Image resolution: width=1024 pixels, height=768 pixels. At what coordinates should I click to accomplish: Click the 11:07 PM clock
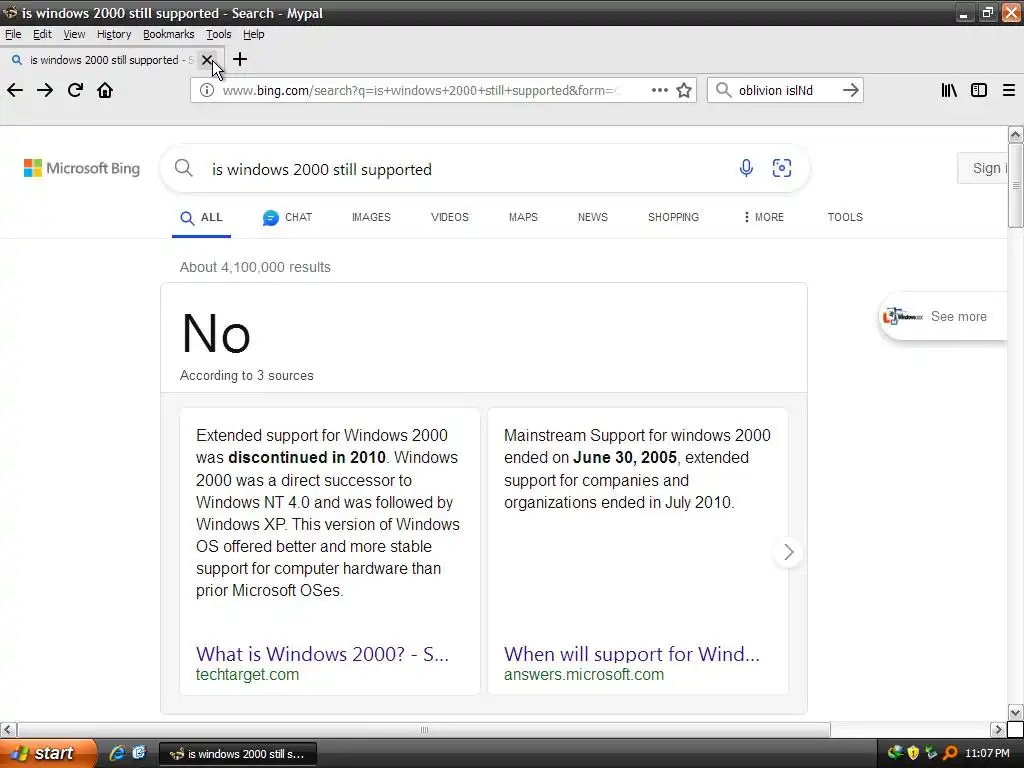[987, 753]
